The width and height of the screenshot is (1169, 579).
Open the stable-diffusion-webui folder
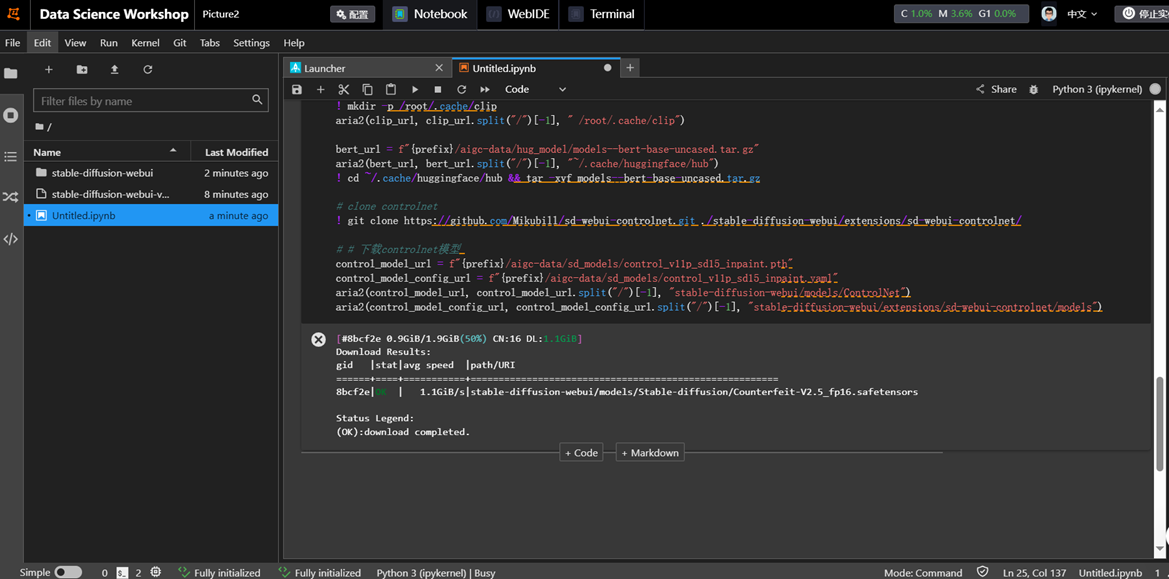[x=102, y=173]
